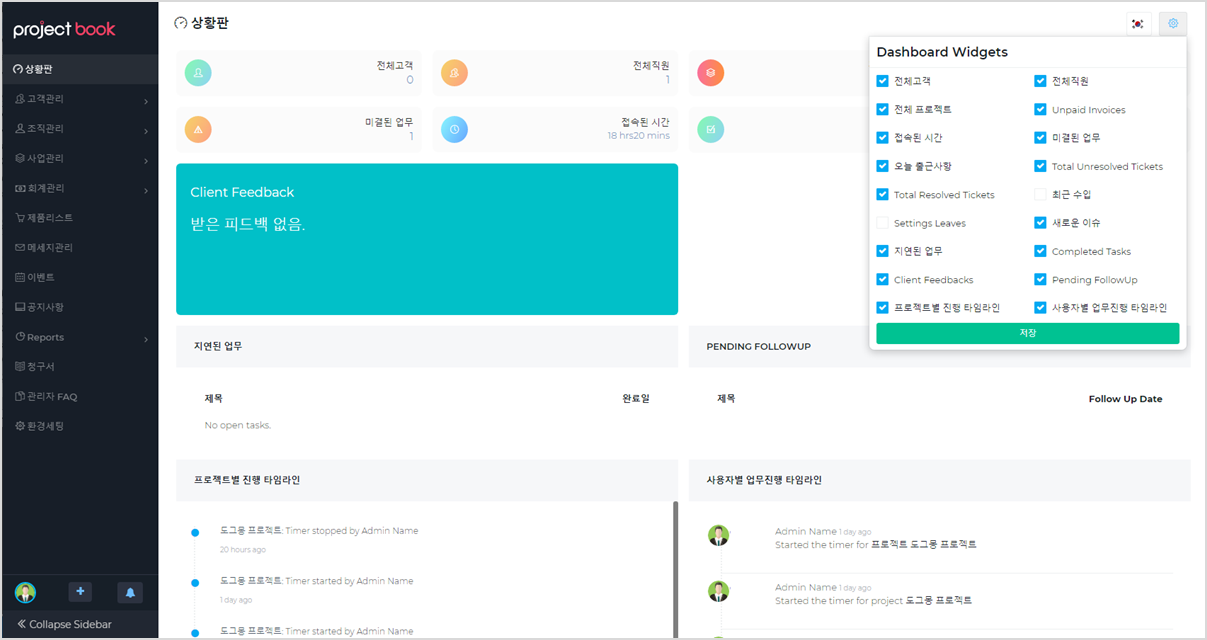
Task: Click the dashboard widgets gear icon
Action: (1173, 24)
